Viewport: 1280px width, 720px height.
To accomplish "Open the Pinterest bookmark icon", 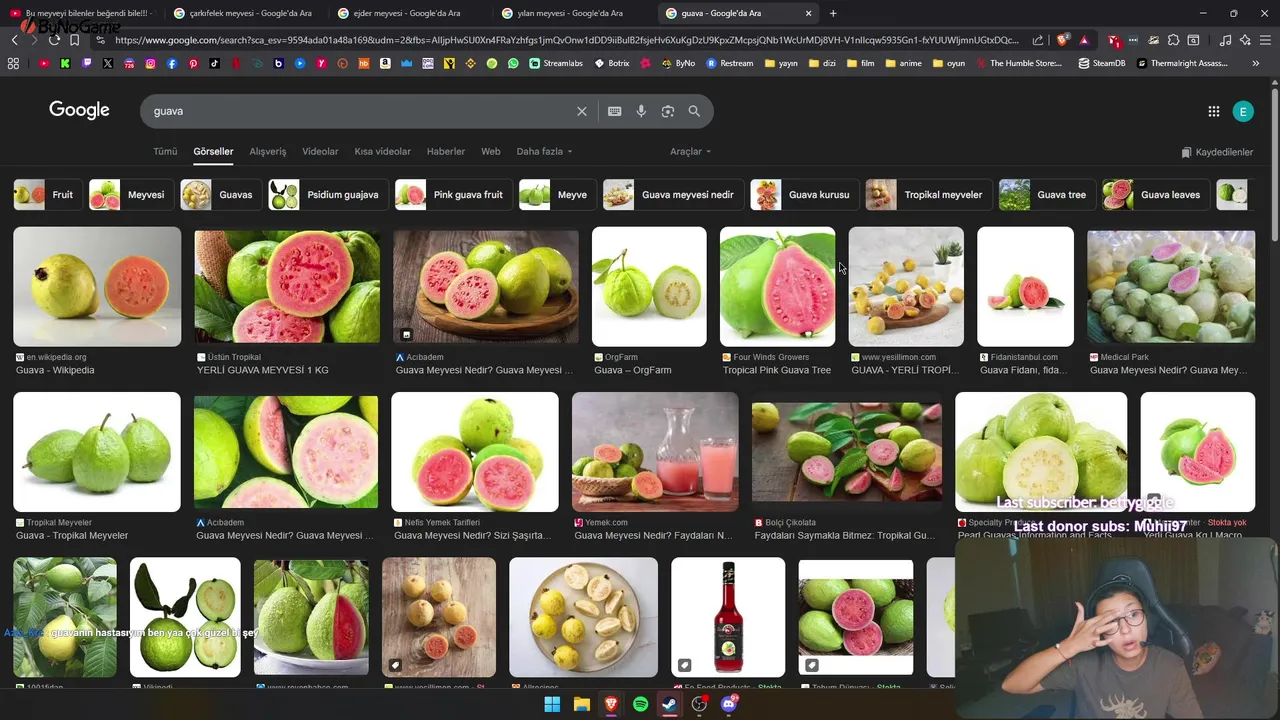I will (x=193, y=63).
